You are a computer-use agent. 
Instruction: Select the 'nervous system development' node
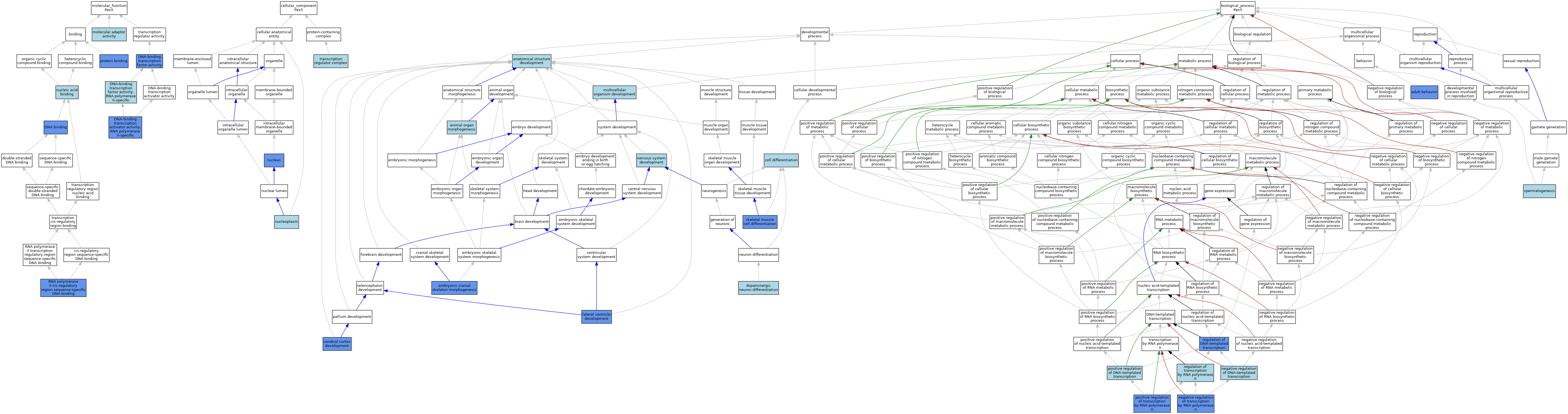pos(651,160)
